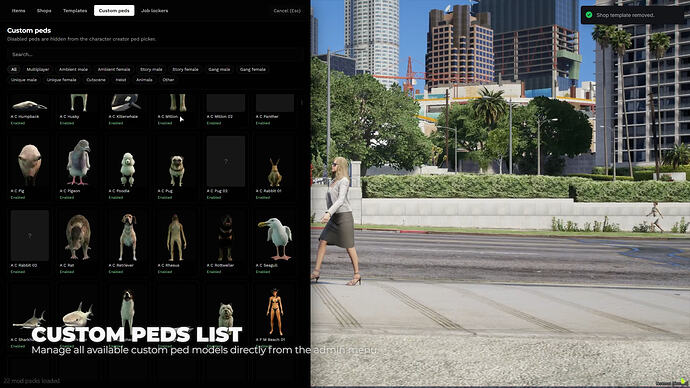Filter peds by Gang female
690x388 pixels.
(253, 70)
